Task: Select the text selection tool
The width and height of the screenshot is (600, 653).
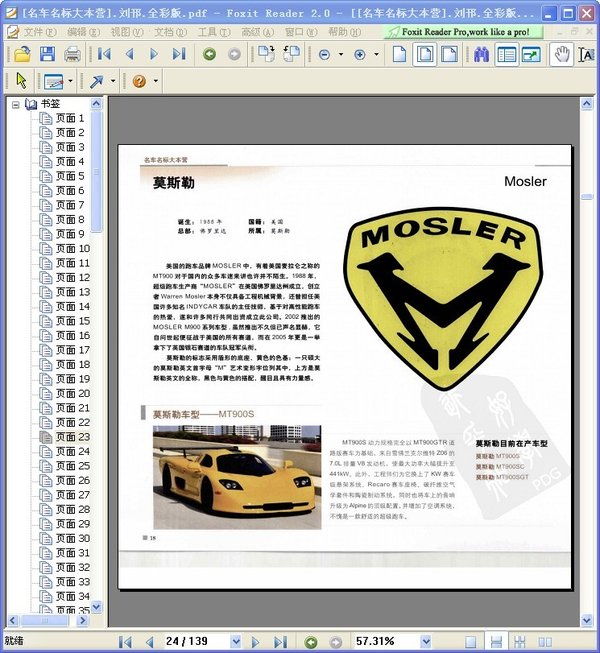Action: point(586,54)
